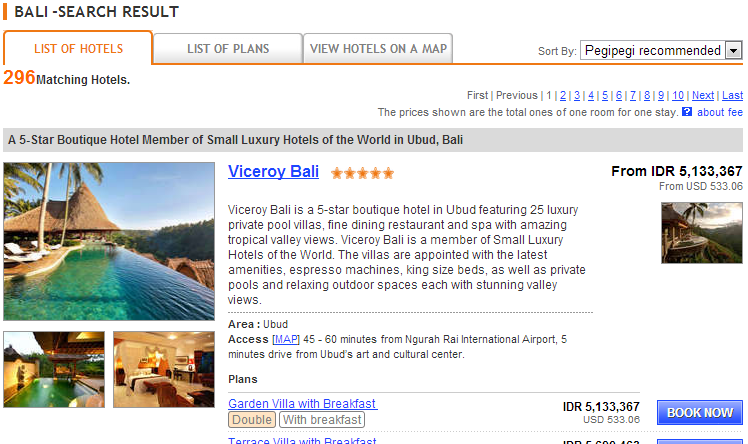748x444 pixels.
Task: Go to results page 2
Action: pos(563,95)
